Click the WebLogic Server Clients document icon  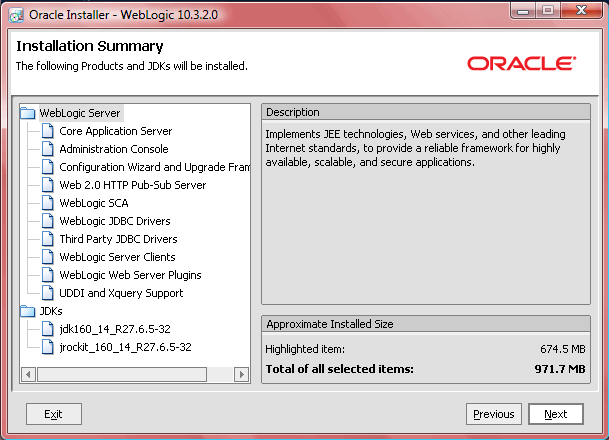pyautogui.click(x=48, y=257)
